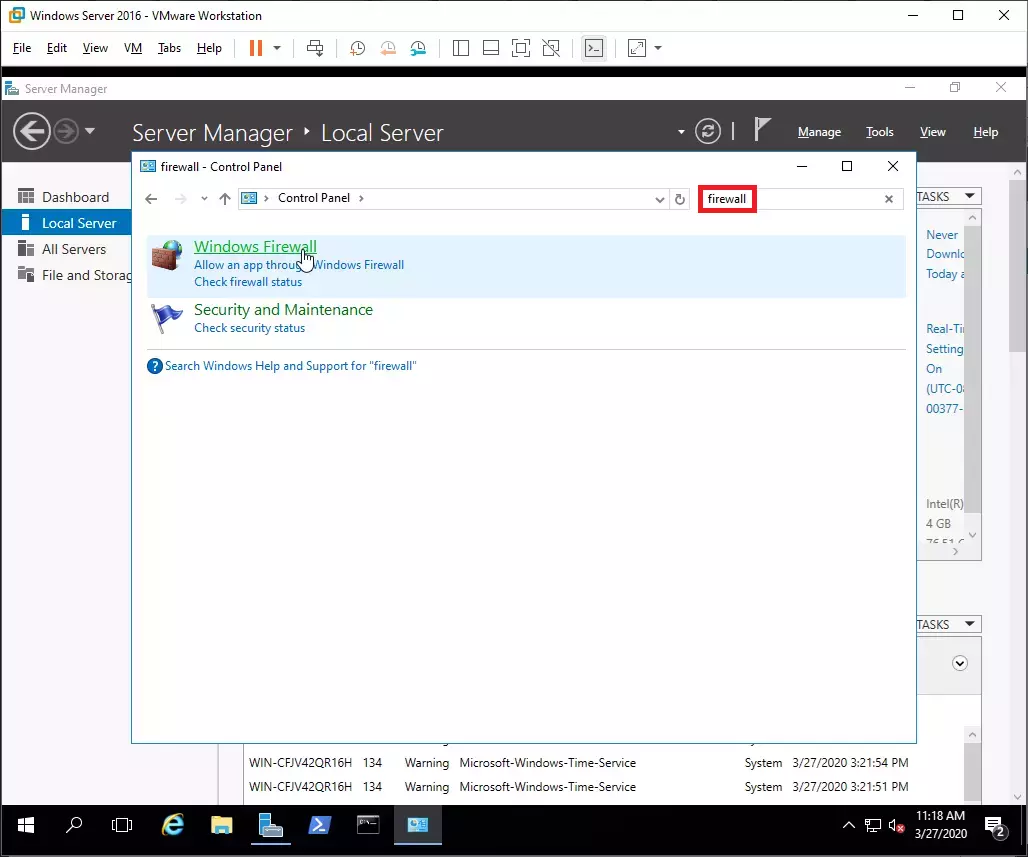Open the snapshot manager icon

418,48
